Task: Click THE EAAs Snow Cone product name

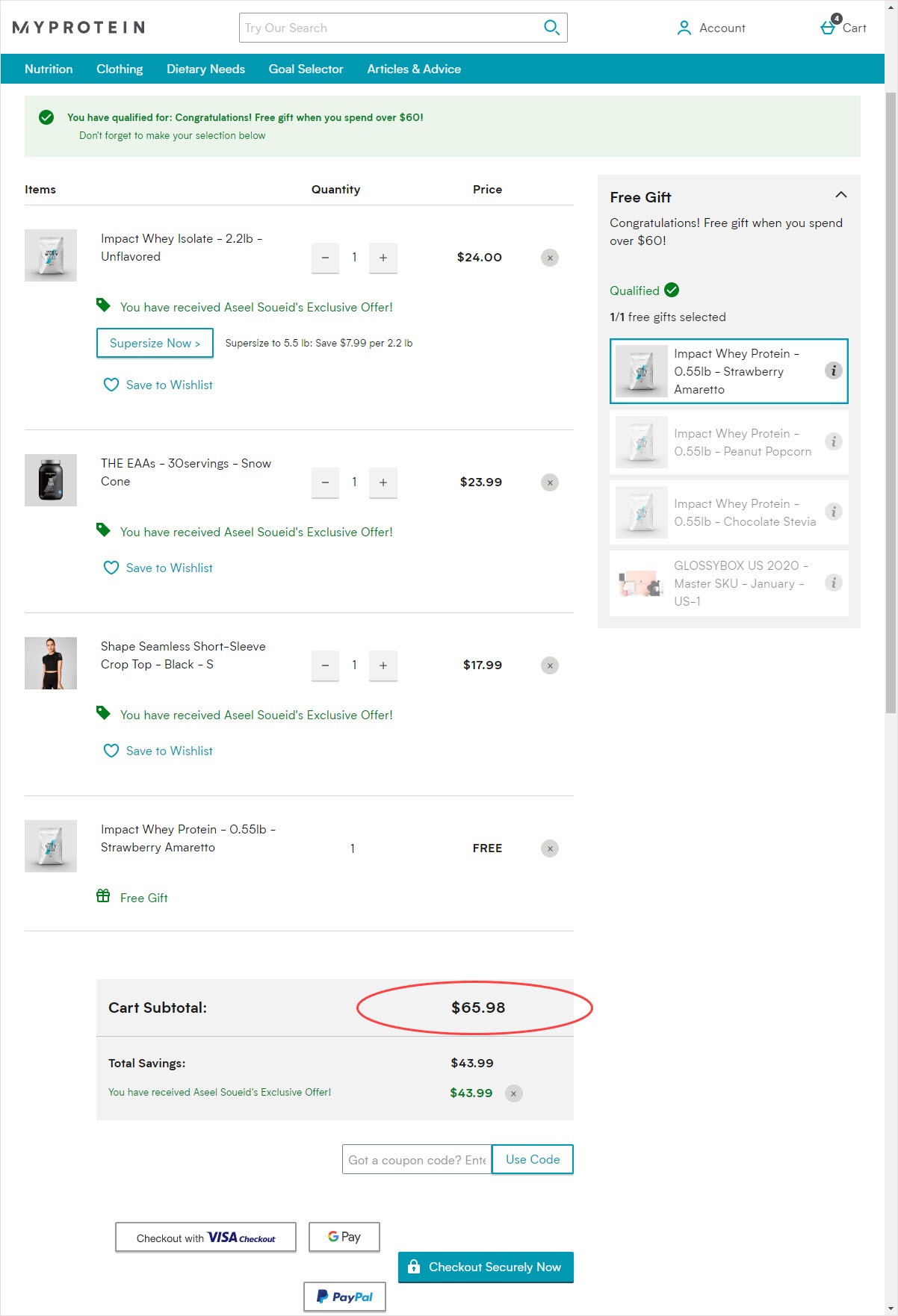Action: pyautogui.click(x=186, y=472)
